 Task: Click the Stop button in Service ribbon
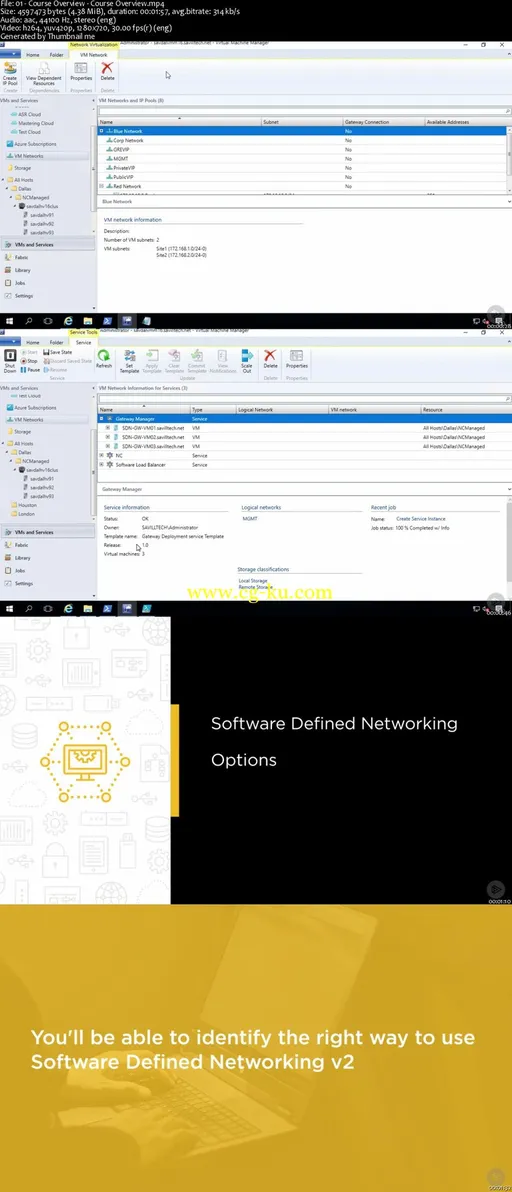31,361
